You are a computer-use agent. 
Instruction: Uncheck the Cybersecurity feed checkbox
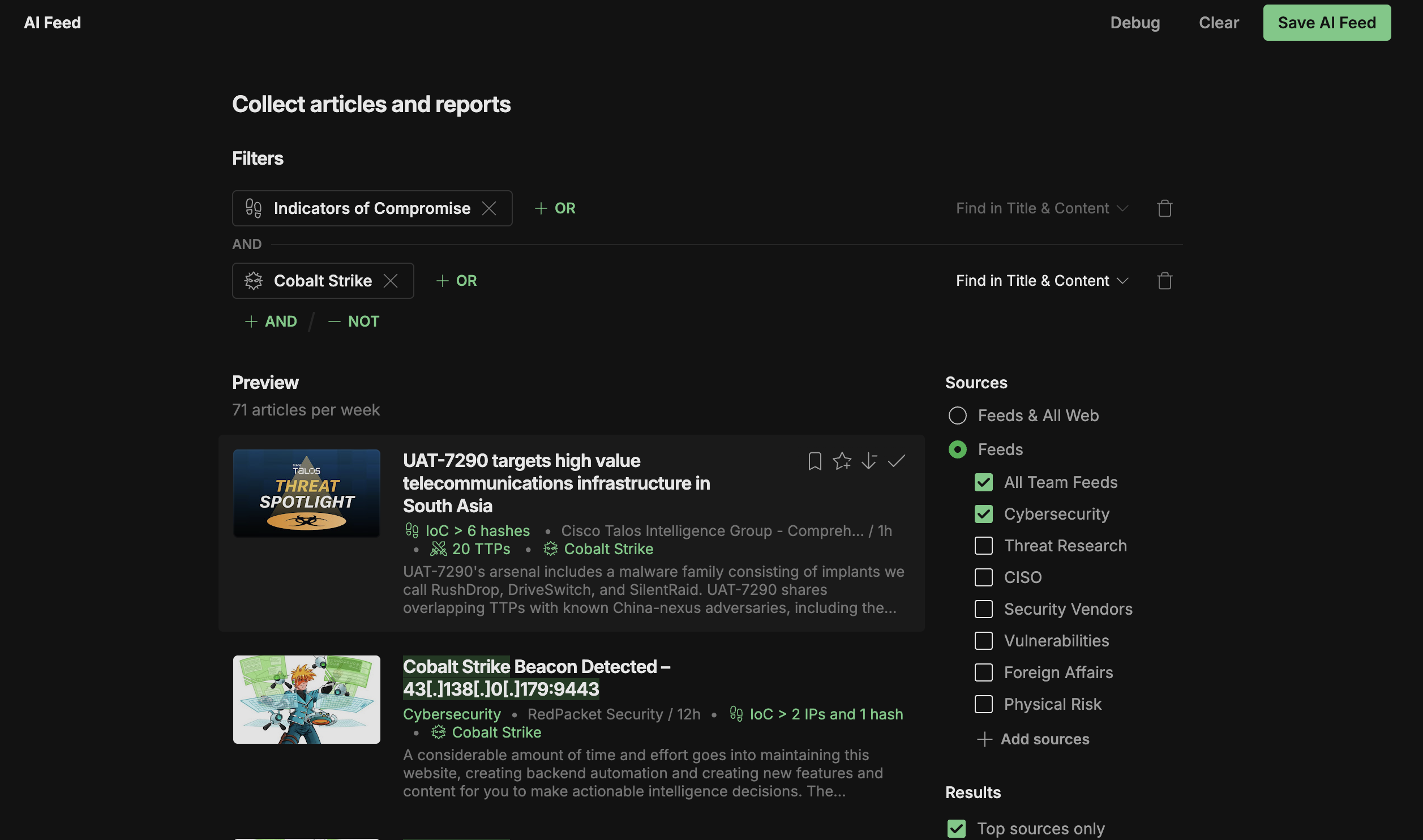(984, 514)
